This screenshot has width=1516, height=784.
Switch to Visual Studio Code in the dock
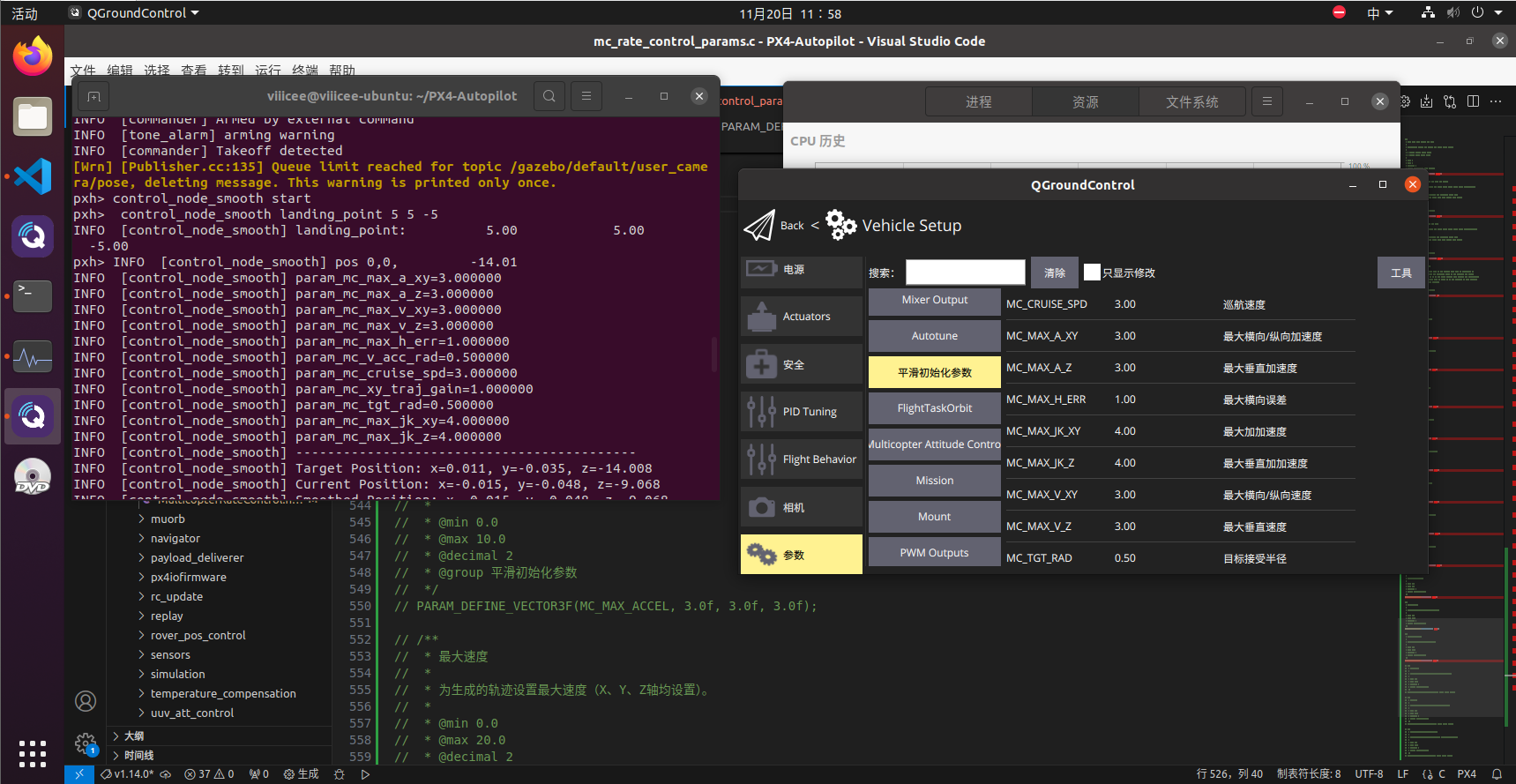(33, 176)
